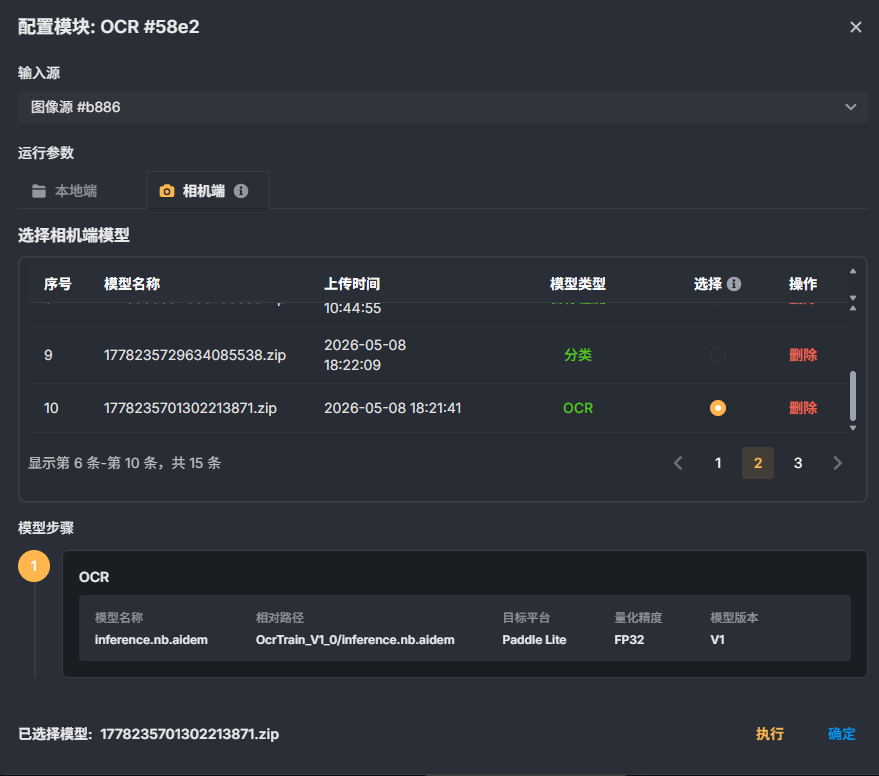
Task: Click model name 1778235729634085538.zip
Action: [195, 355]
